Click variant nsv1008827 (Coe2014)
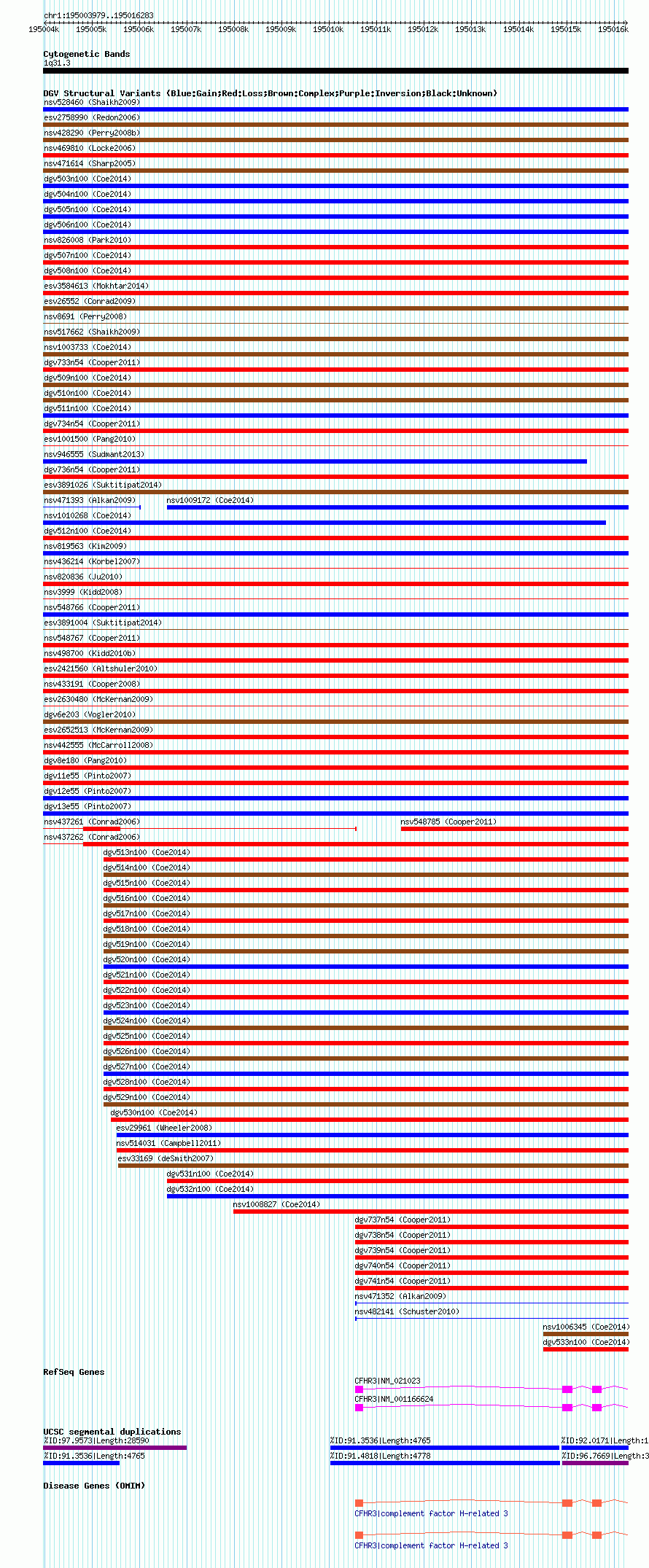The height and width of the screenshot is (1568, 649). 276,1204
